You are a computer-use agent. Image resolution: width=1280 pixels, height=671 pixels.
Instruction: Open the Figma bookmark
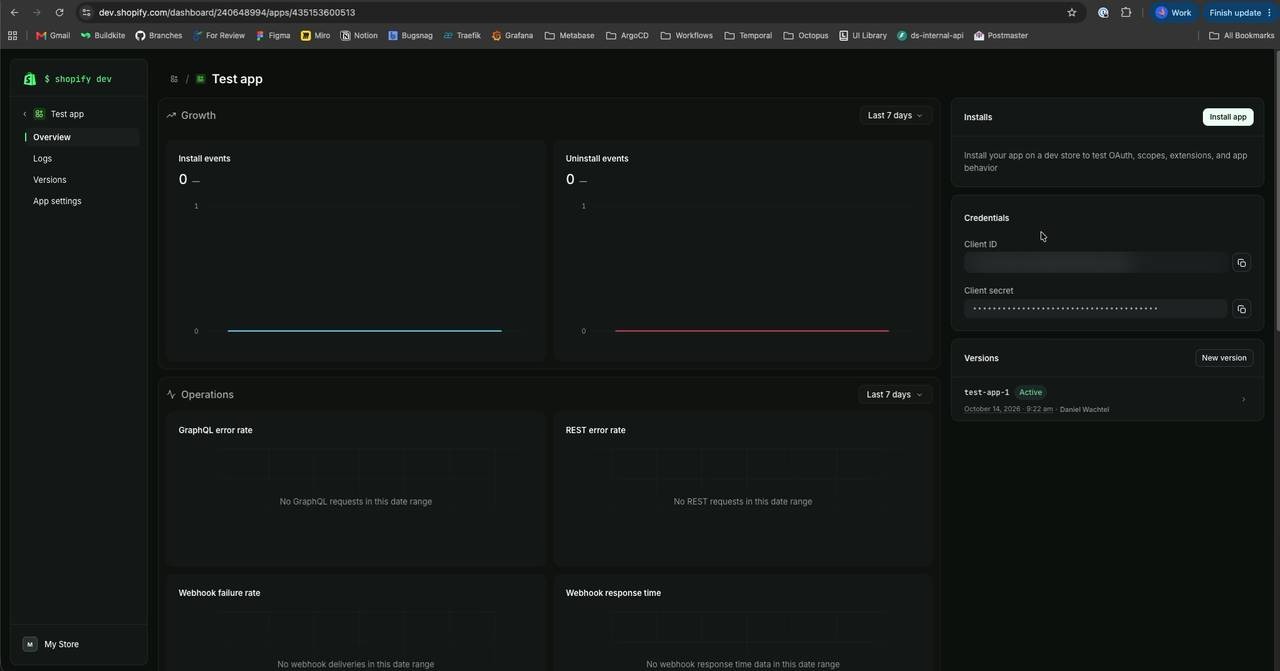tap(273, 35)
